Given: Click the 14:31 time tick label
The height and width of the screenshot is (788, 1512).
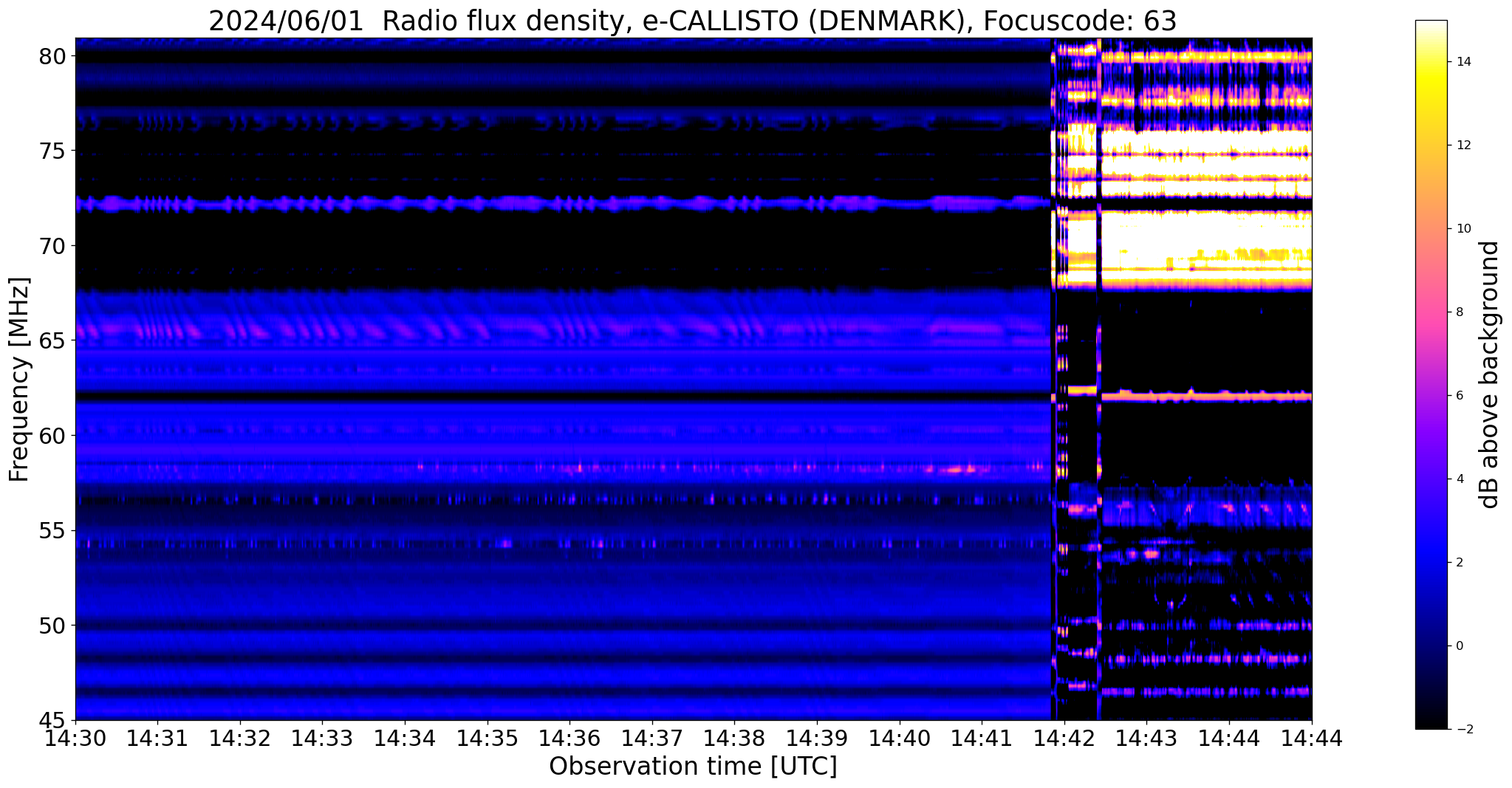Looking at the screenshot, I should click(157, 737).
